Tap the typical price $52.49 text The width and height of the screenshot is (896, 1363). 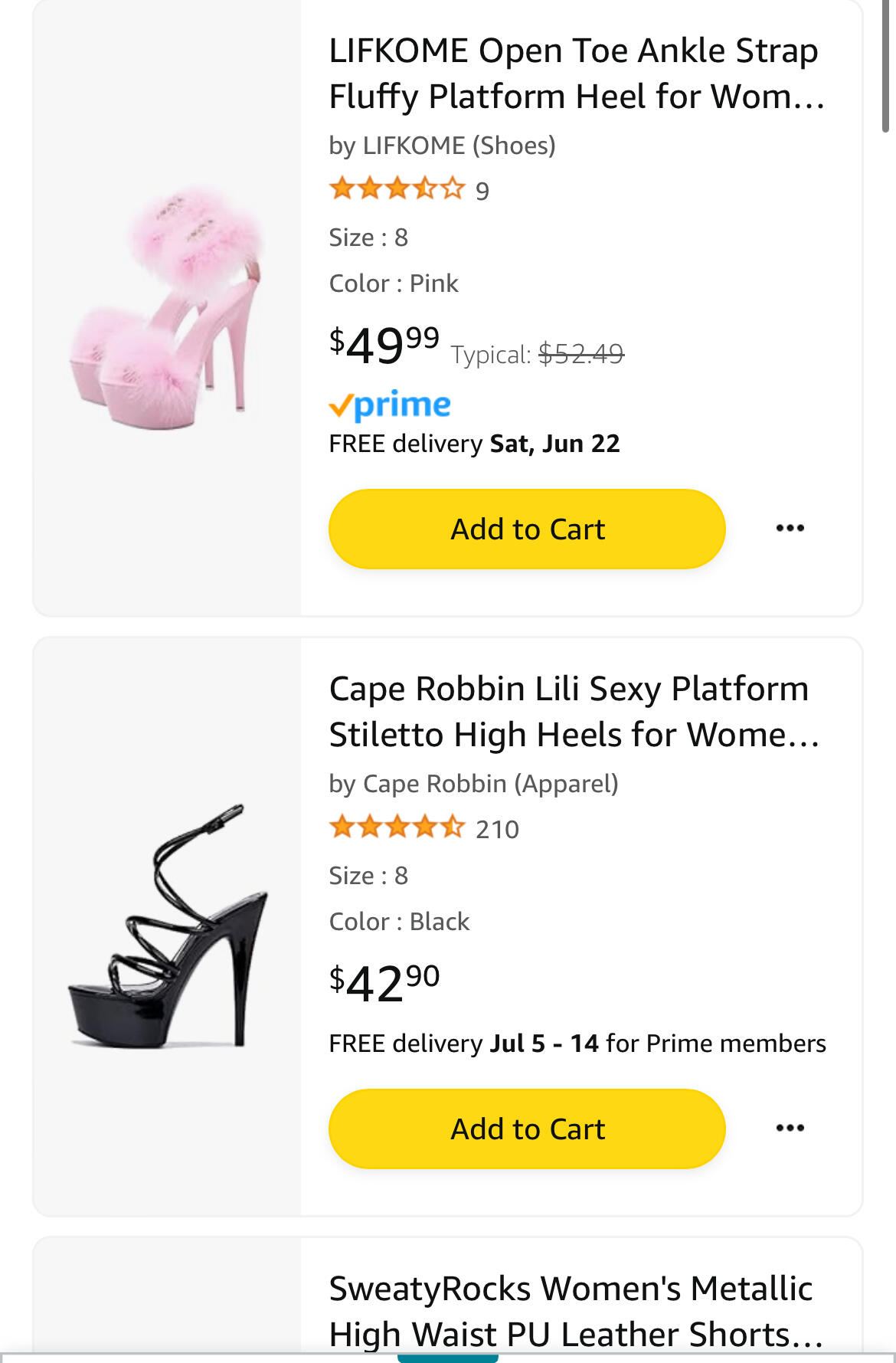point(538,354)
